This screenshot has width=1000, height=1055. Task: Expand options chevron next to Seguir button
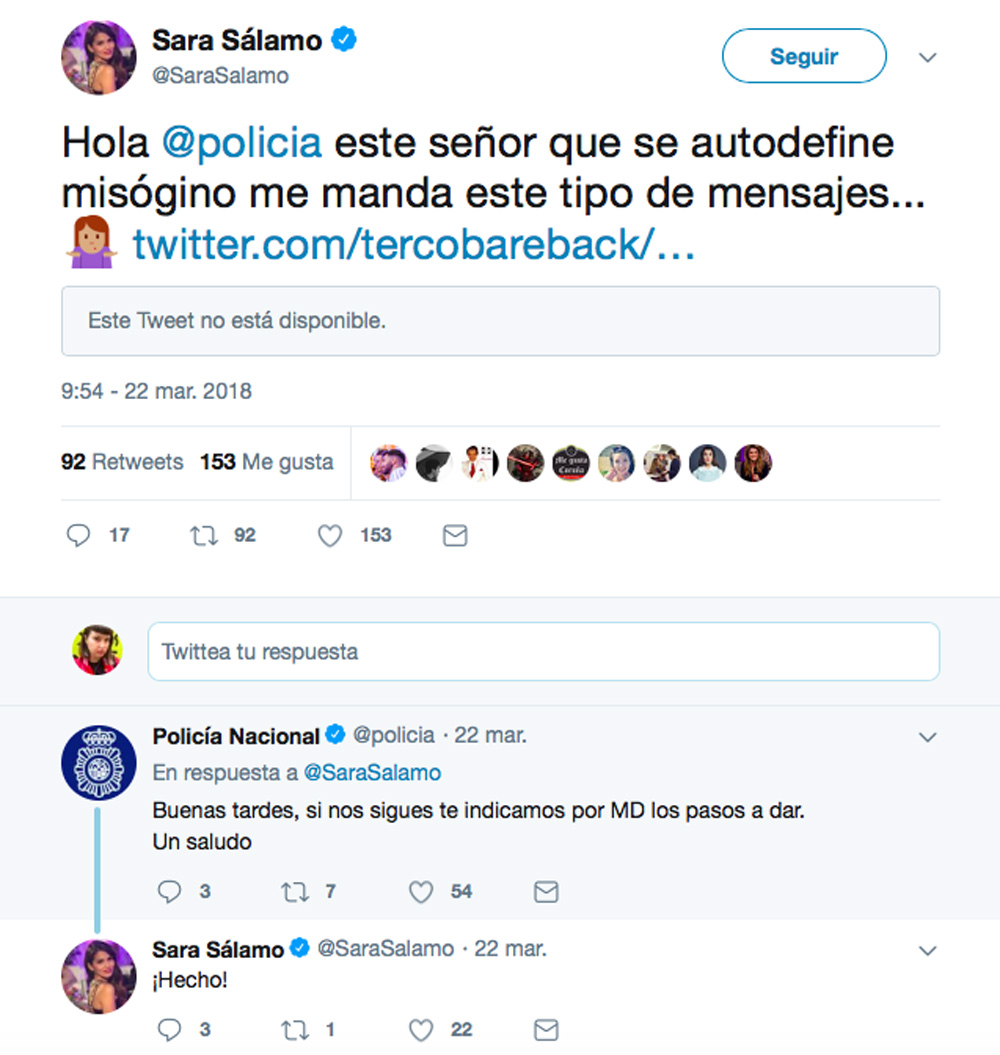coord(928,58)
